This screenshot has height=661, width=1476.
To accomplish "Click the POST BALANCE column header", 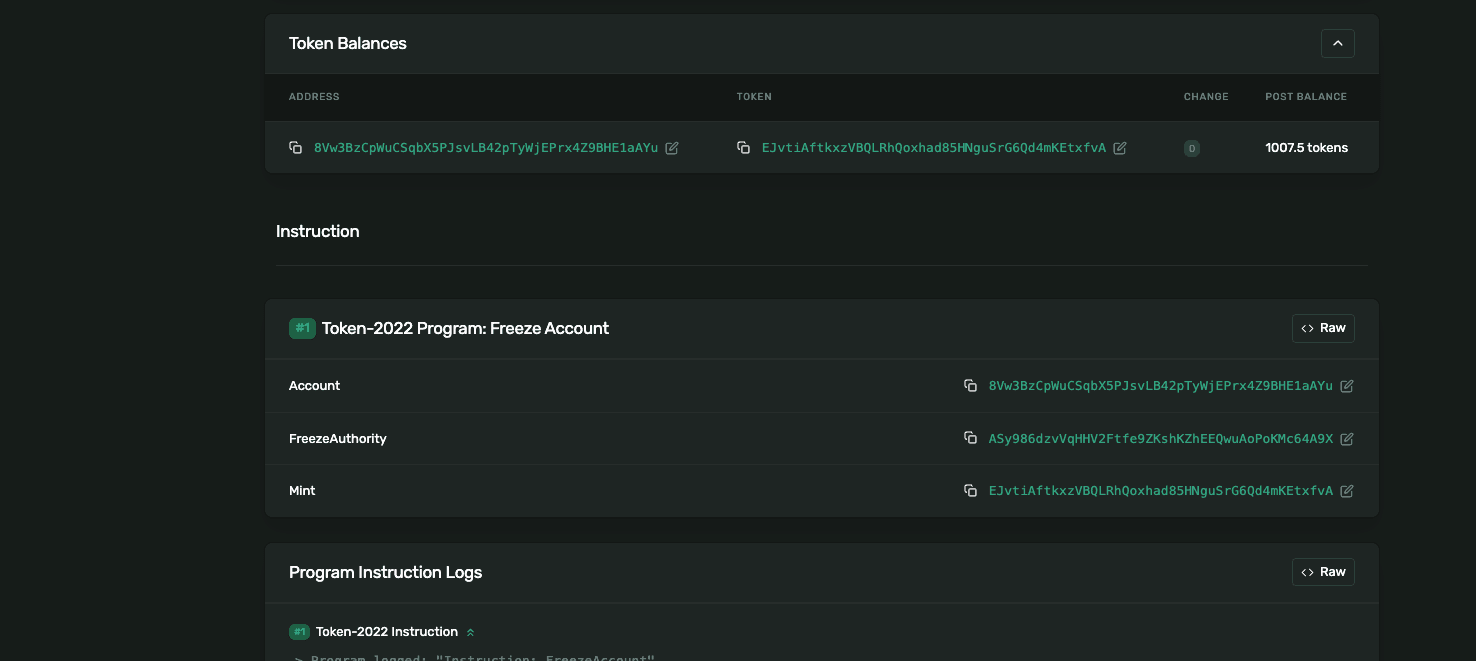I will 1306,97.
